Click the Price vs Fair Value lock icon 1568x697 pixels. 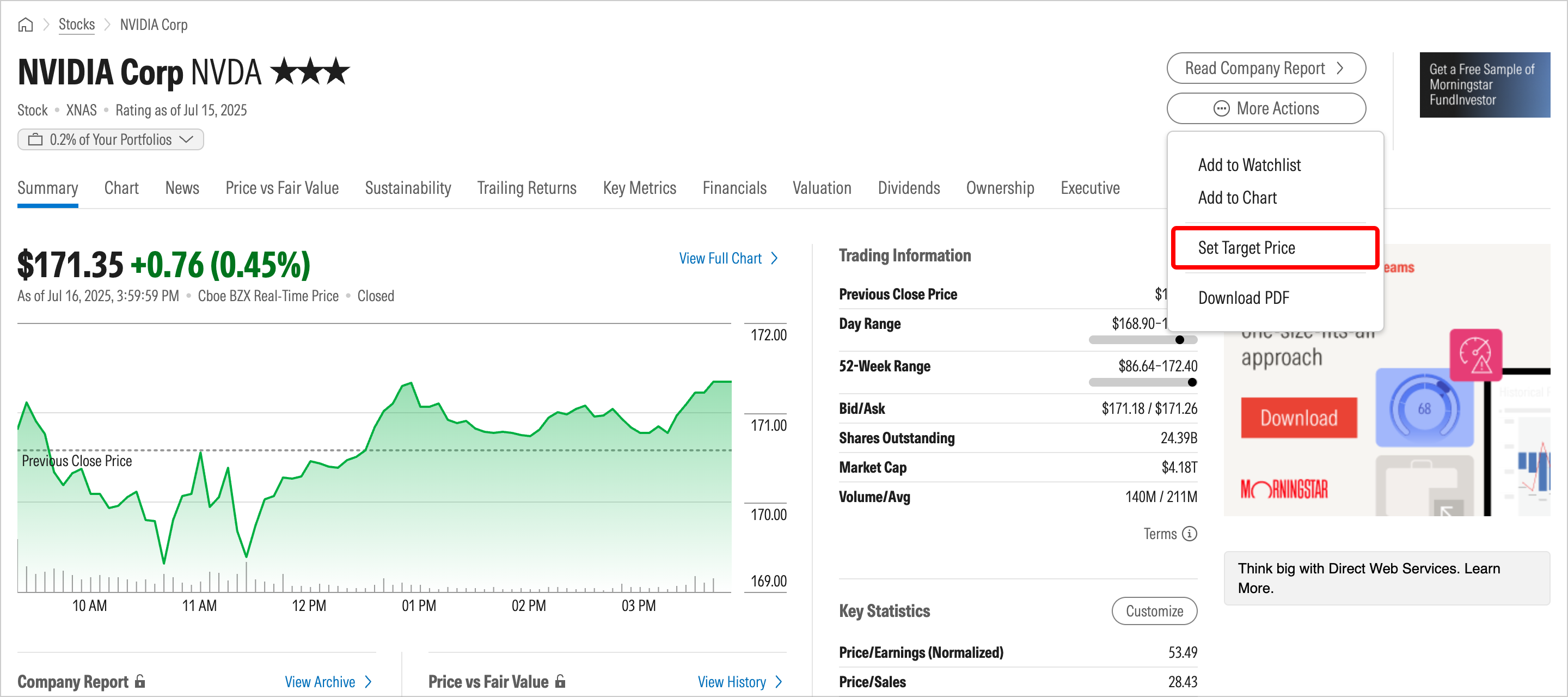pos(560,681)
